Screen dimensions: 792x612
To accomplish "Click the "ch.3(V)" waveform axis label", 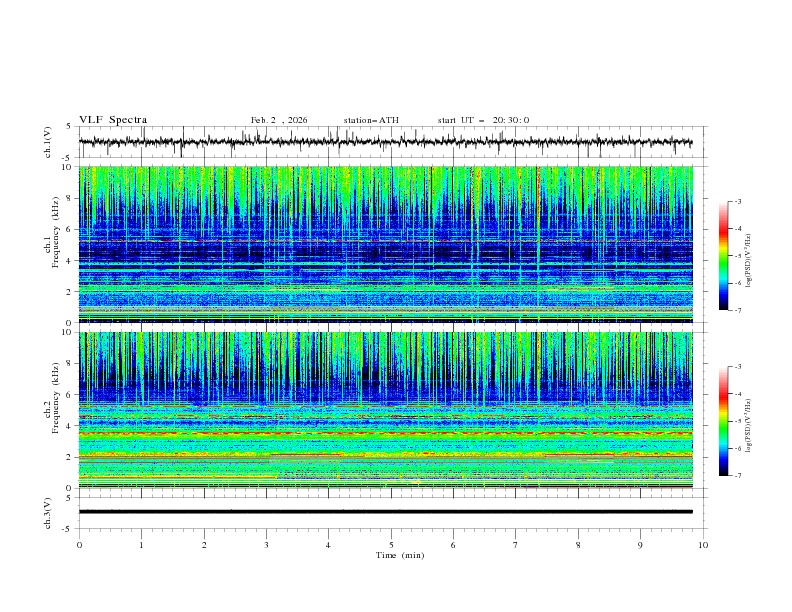I will click(x=48, y=513).
